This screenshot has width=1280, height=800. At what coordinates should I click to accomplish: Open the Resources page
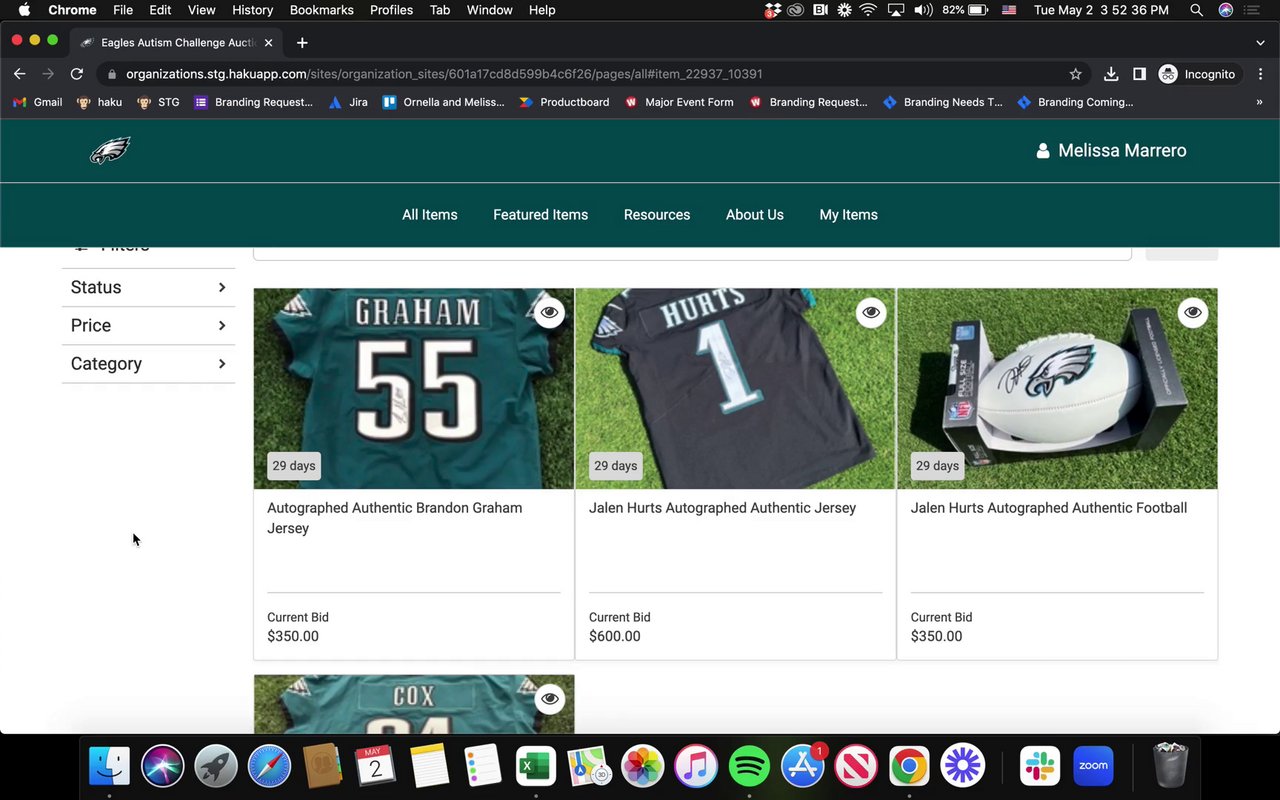pos(657,215)
